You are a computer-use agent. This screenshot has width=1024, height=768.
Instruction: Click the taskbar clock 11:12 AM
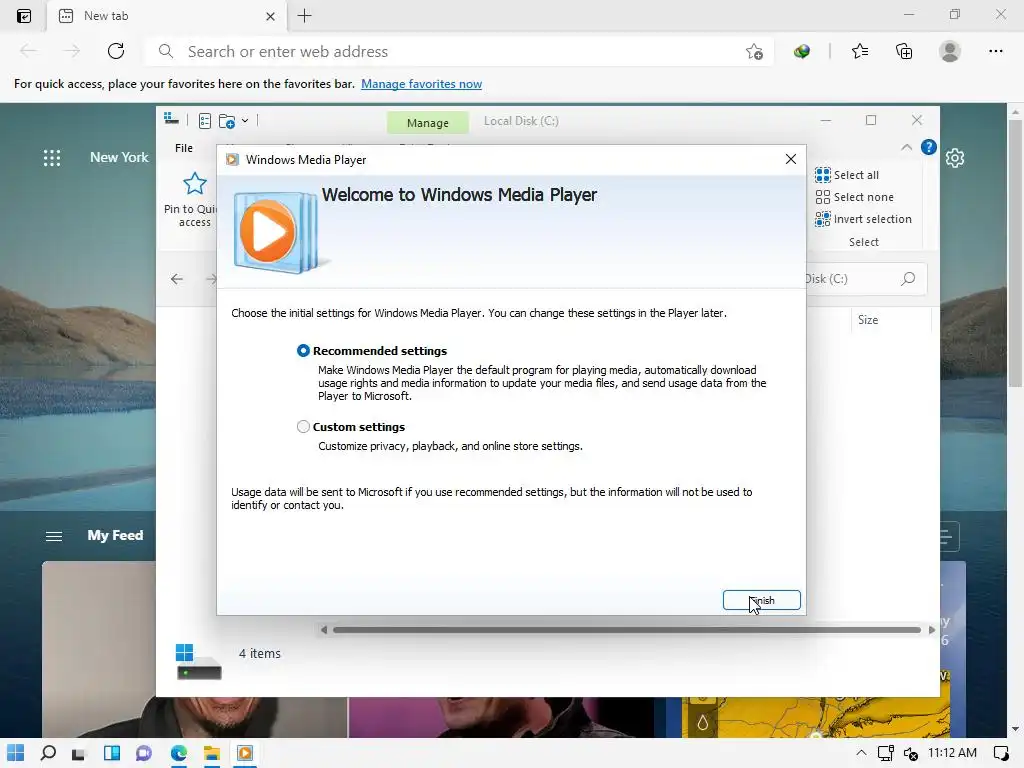tap(952, 753)
